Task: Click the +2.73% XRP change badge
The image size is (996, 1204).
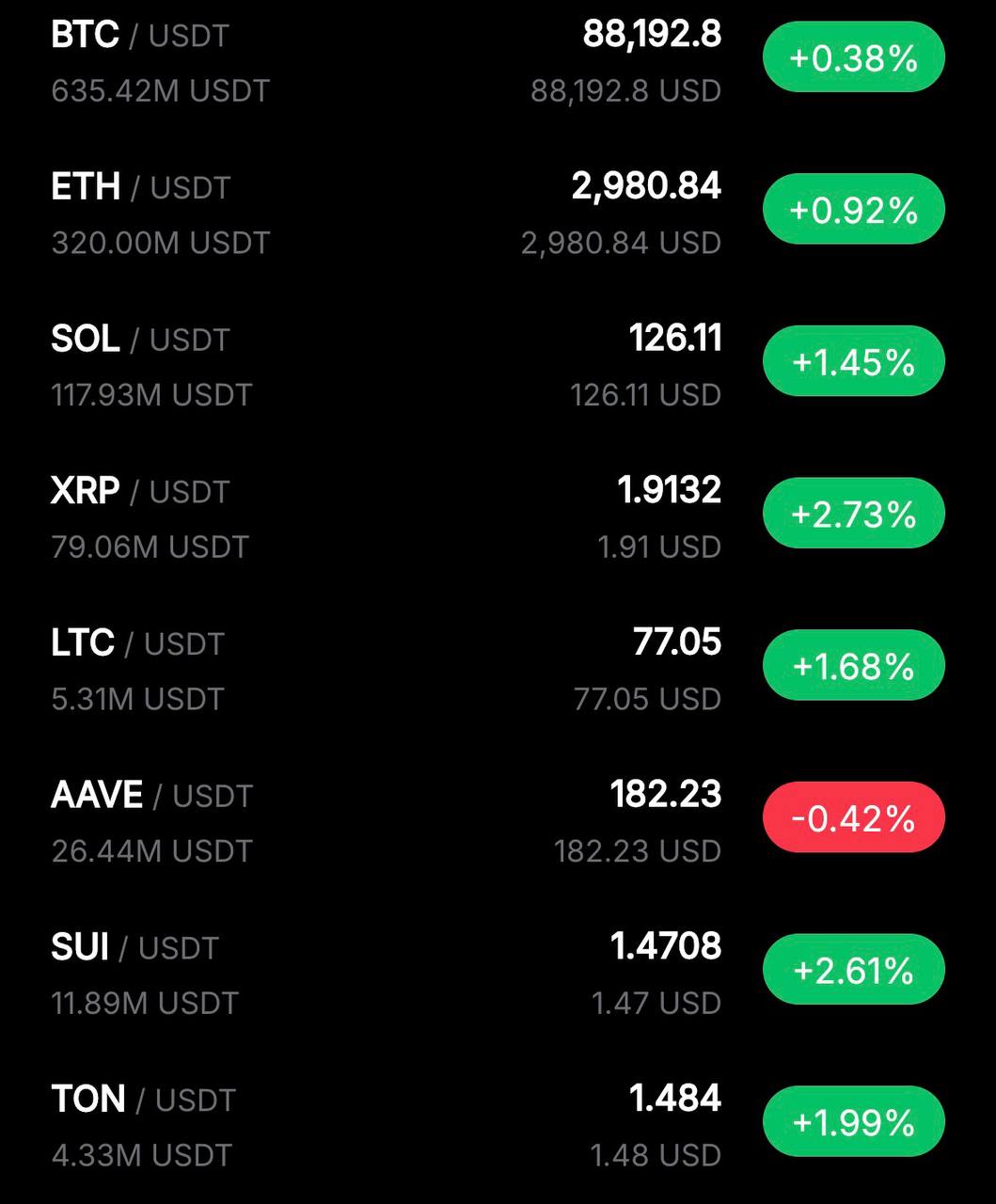Action: (x=853, y=514)
